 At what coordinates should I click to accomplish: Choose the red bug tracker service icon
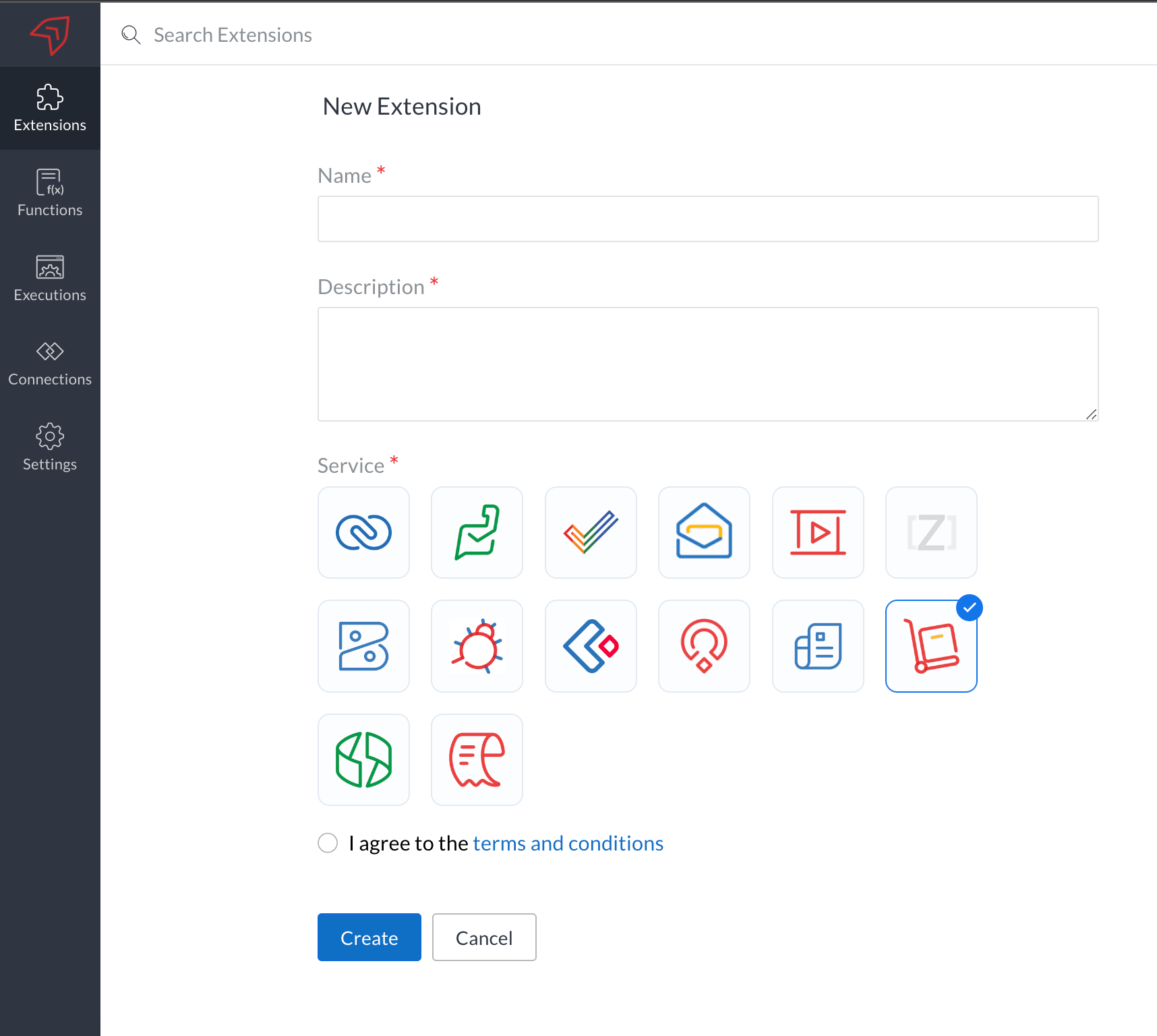477,646
